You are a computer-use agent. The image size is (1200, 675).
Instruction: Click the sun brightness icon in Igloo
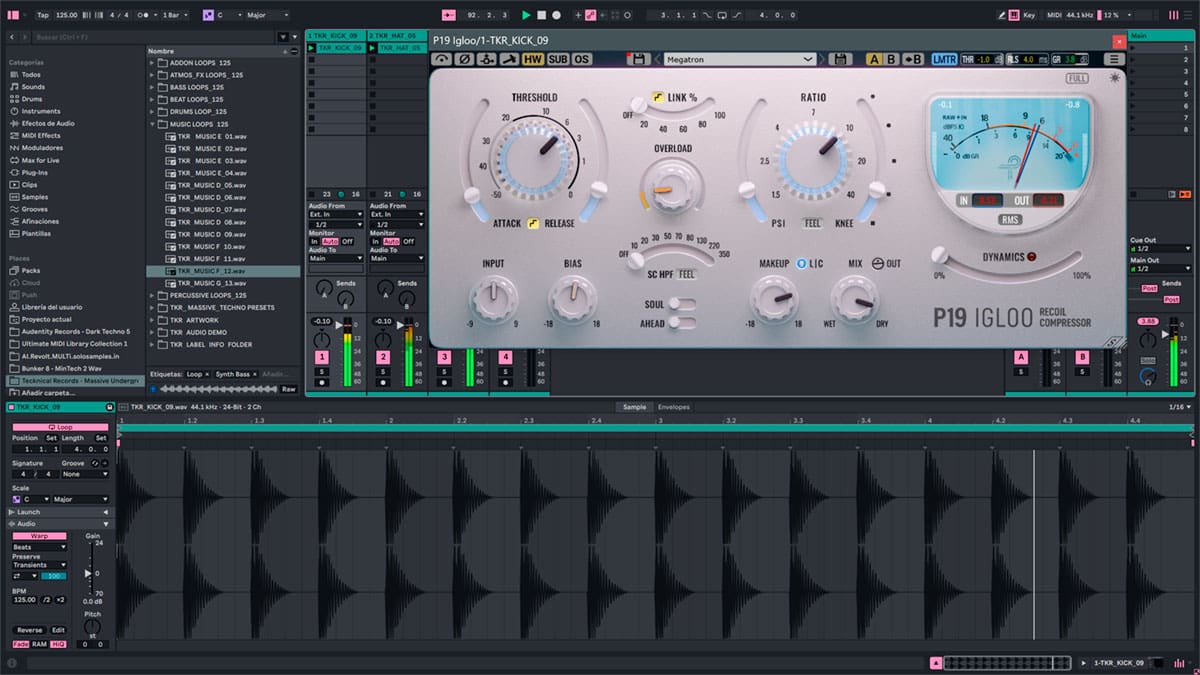coord(1115,78)
